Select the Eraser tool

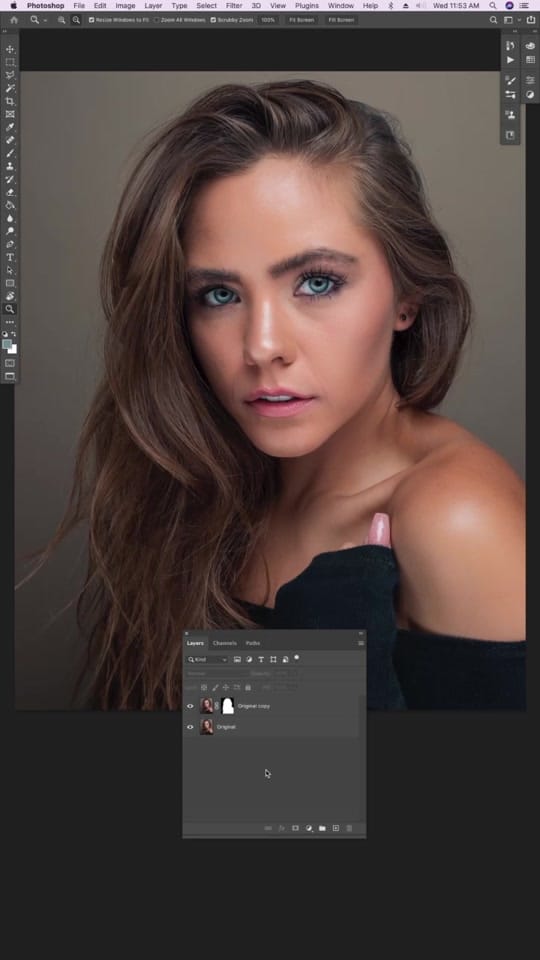[x=10, y=192]
